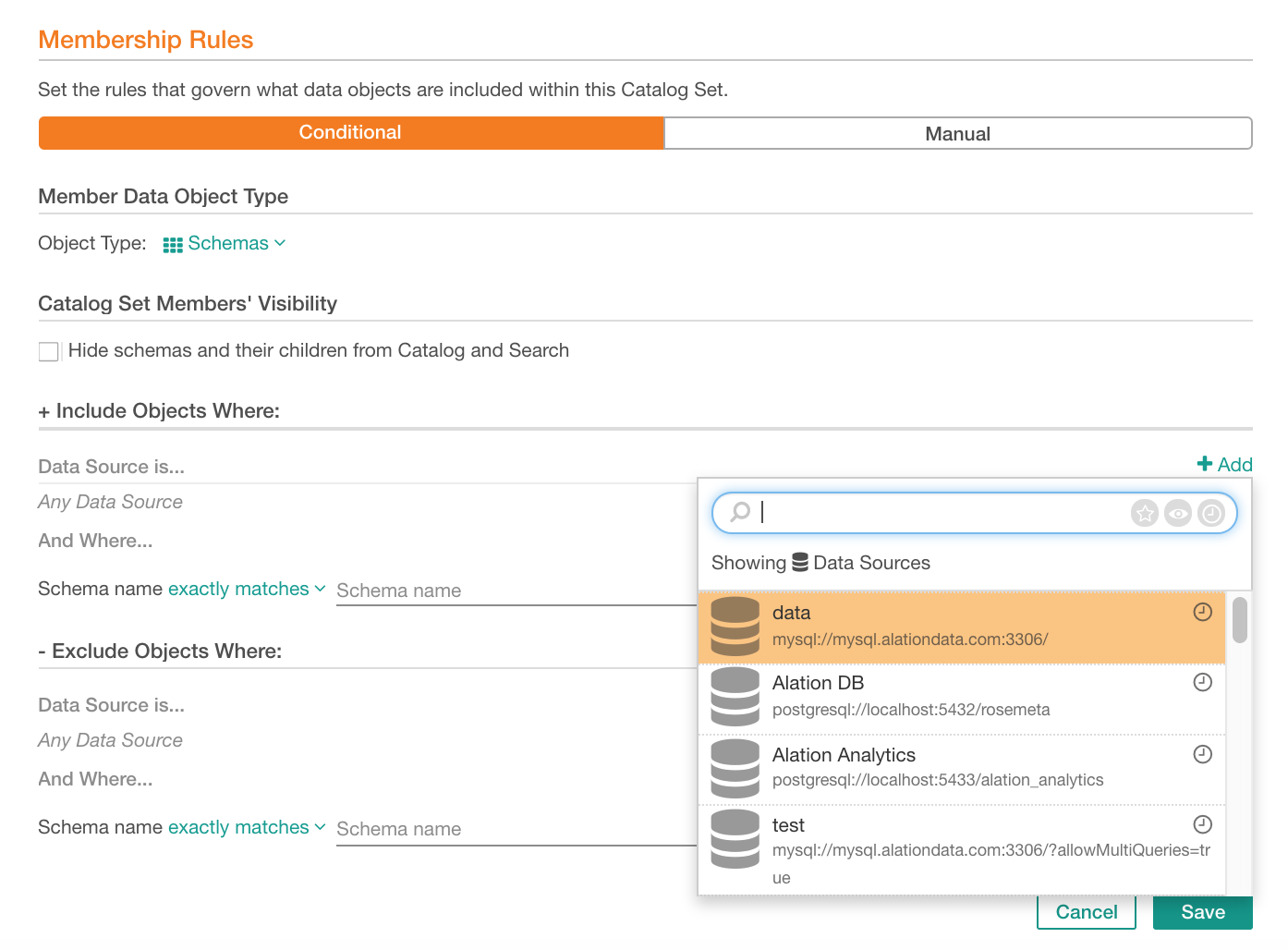Screen dimensions: 1288x950
Task: Click clock icon on Alation DB row
Action: click(1202, 682)
